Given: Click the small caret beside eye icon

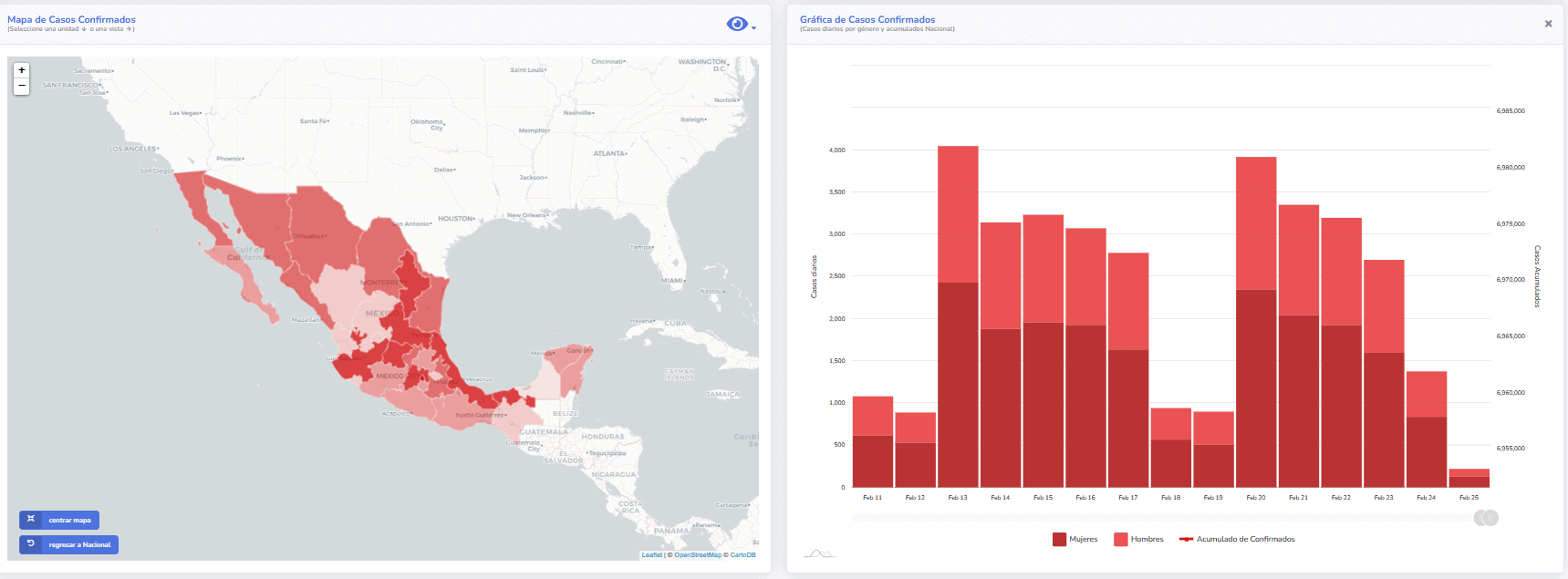Looking at the screenshot, I should (x=754, y=28).
